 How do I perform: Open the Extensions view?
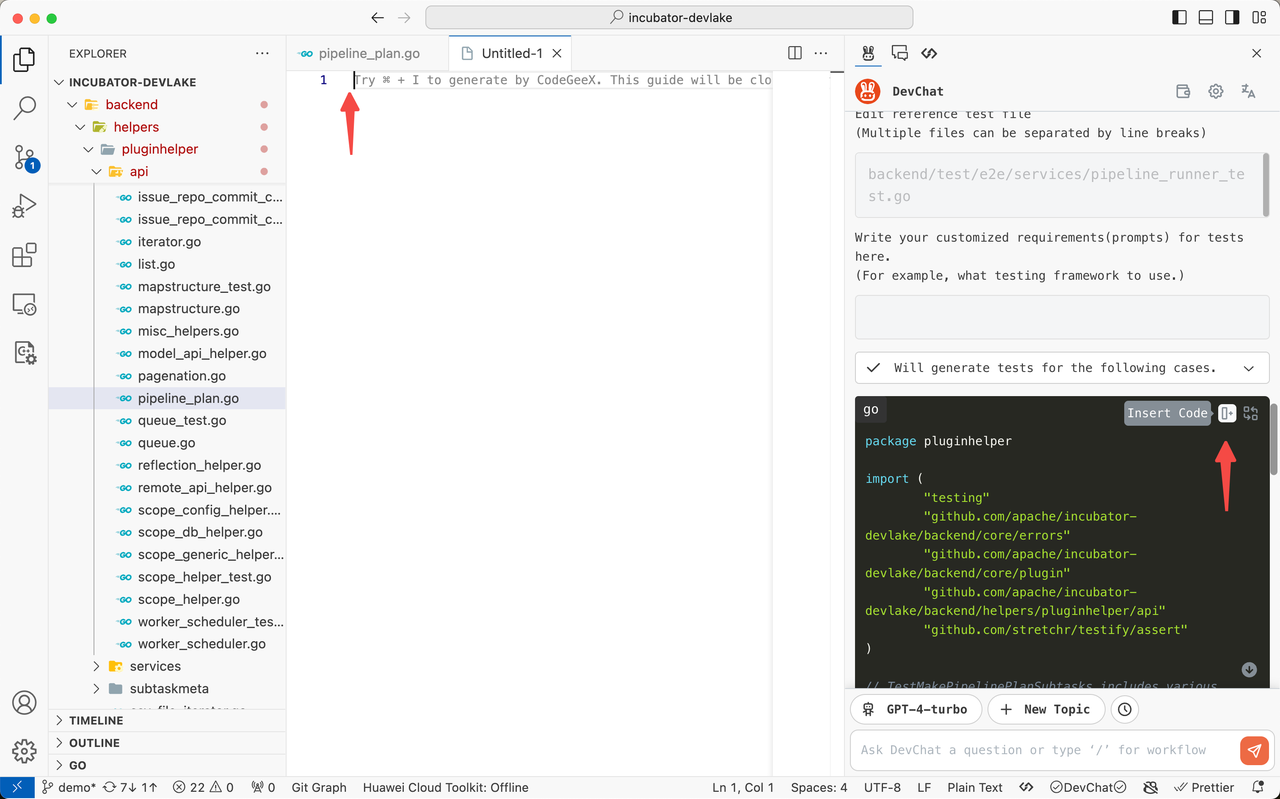pyautogui.click(x=24, y=255)
